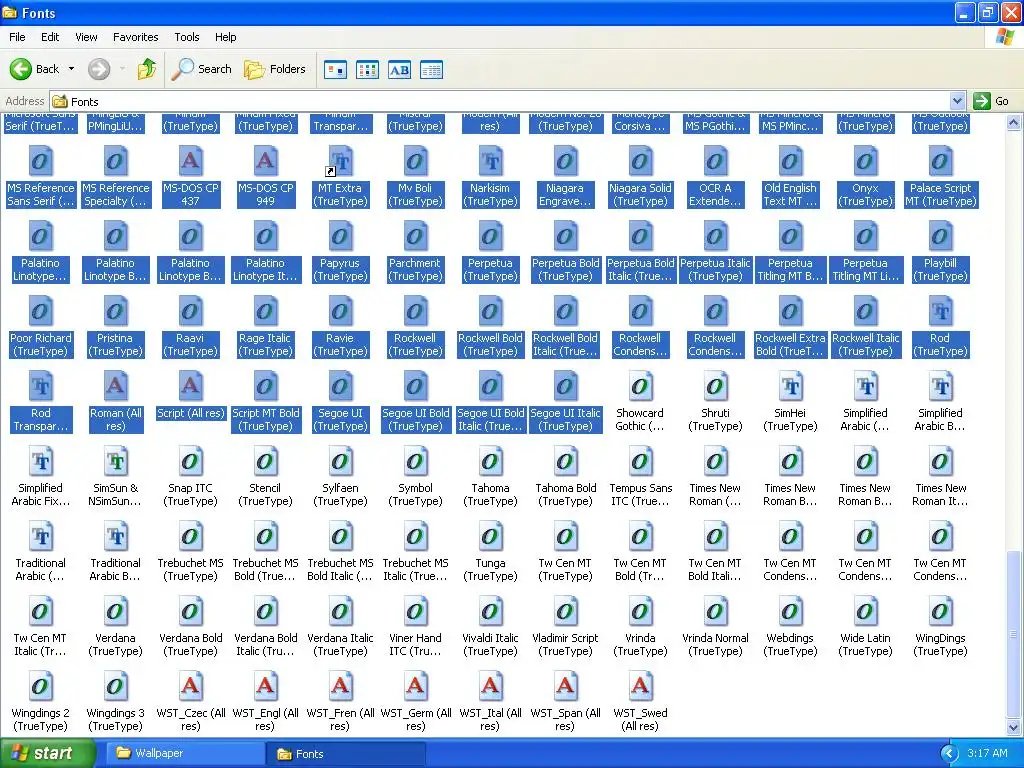The image size is (1024, 768).
Task: Select the WingDings (TrueType) font icon
Action: 940,612
